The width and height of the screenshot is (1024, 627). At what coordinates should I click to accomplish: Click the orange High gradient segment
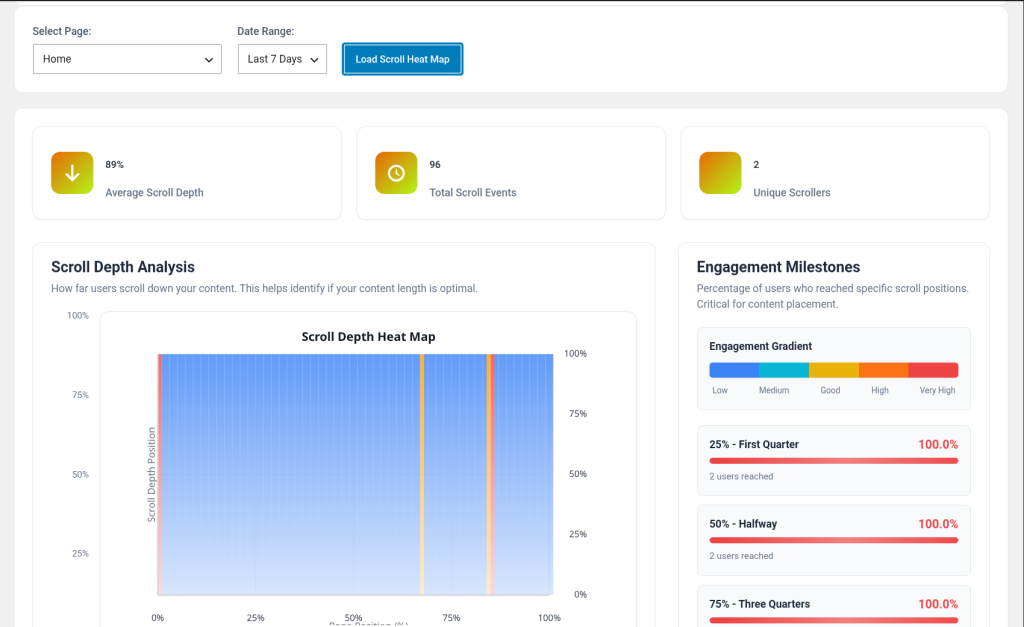coord(884,370)
